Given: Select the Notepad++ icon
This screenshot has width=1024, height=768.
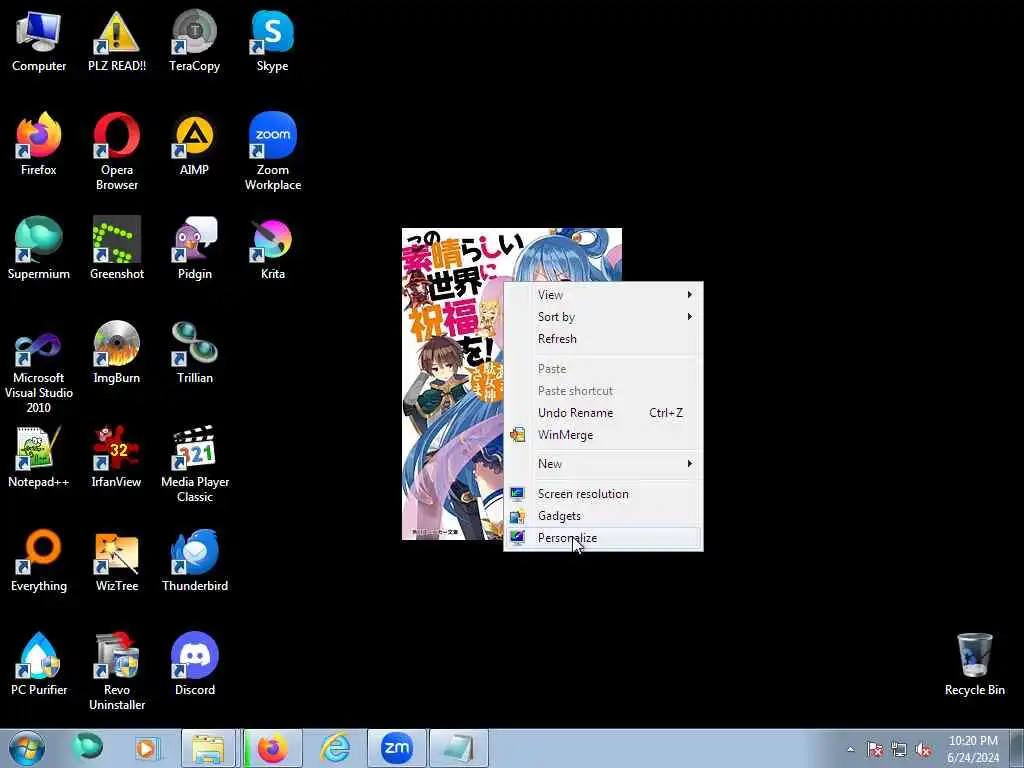Looking at the screenshot, I should point(39,456).
